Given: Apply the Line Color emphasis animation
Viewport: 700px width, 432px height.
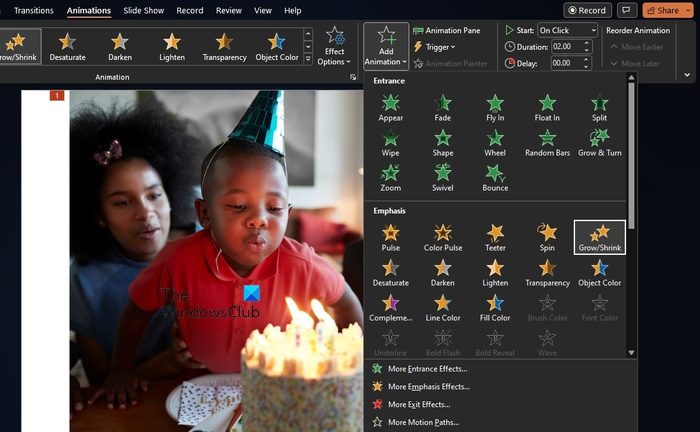Looking at the screenshot, I should tap(442, 308).
